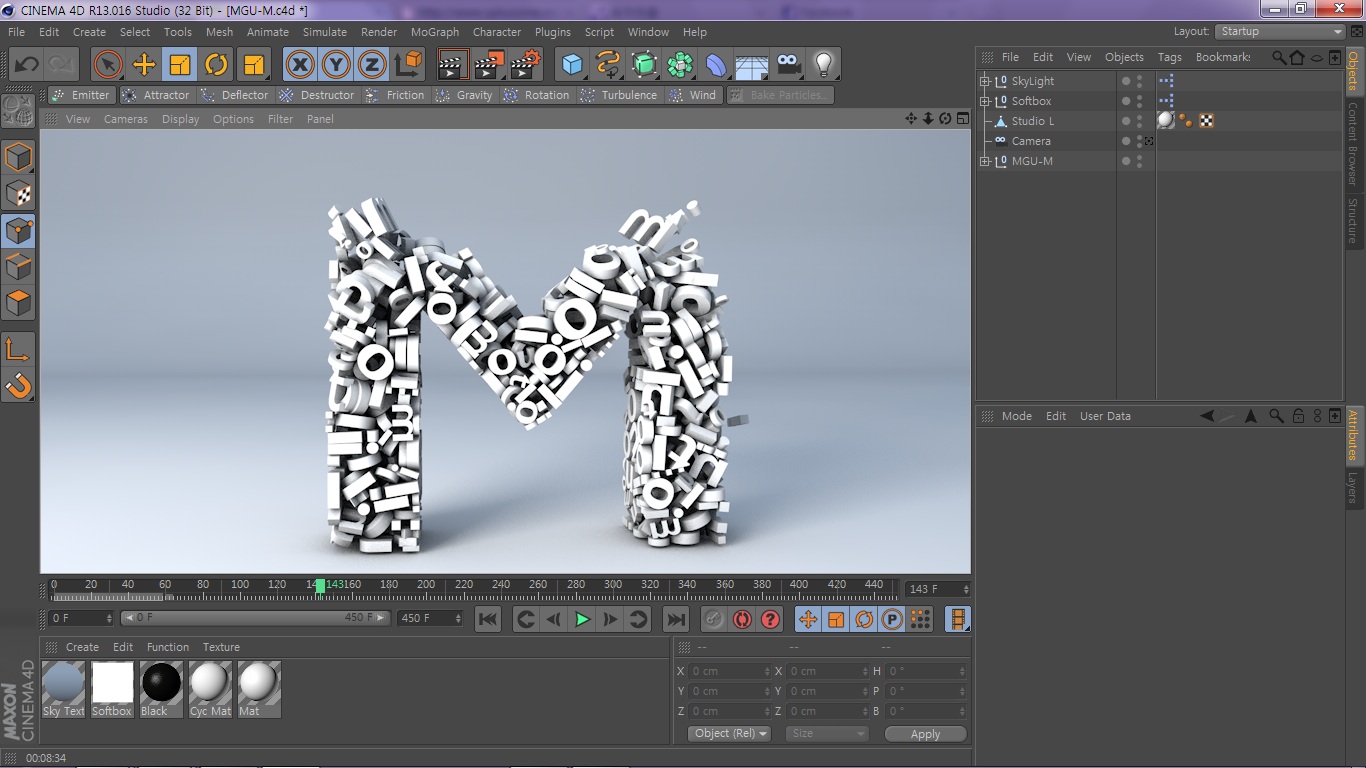1366x768 pixels.
Task: Select the Sky Text material swatch
Action: [64, 689]
